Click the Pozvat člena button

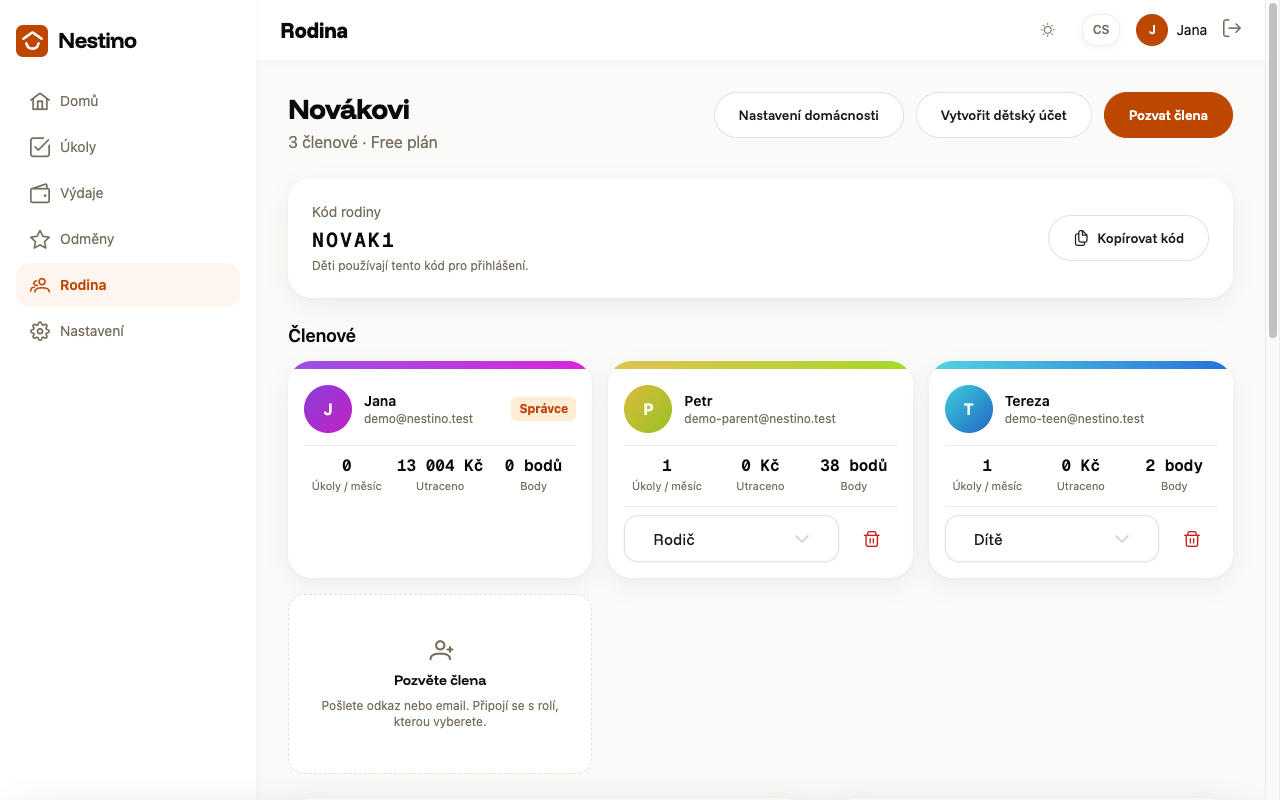1168,115
